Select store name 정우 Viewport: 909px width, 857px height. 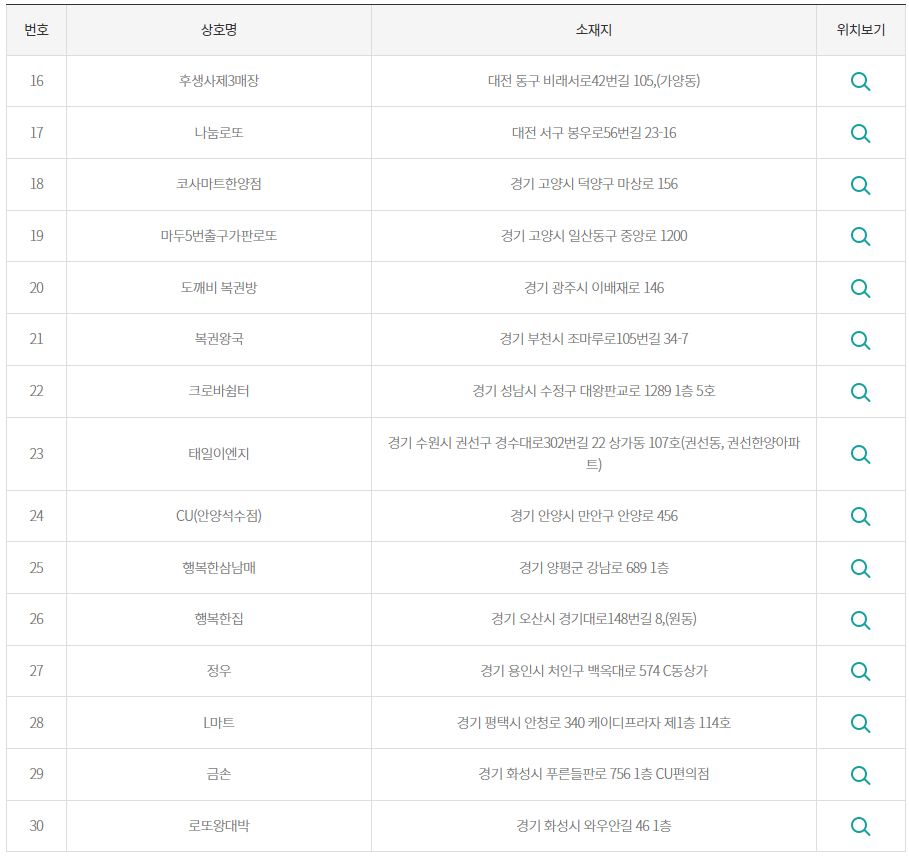pos(219,671)
